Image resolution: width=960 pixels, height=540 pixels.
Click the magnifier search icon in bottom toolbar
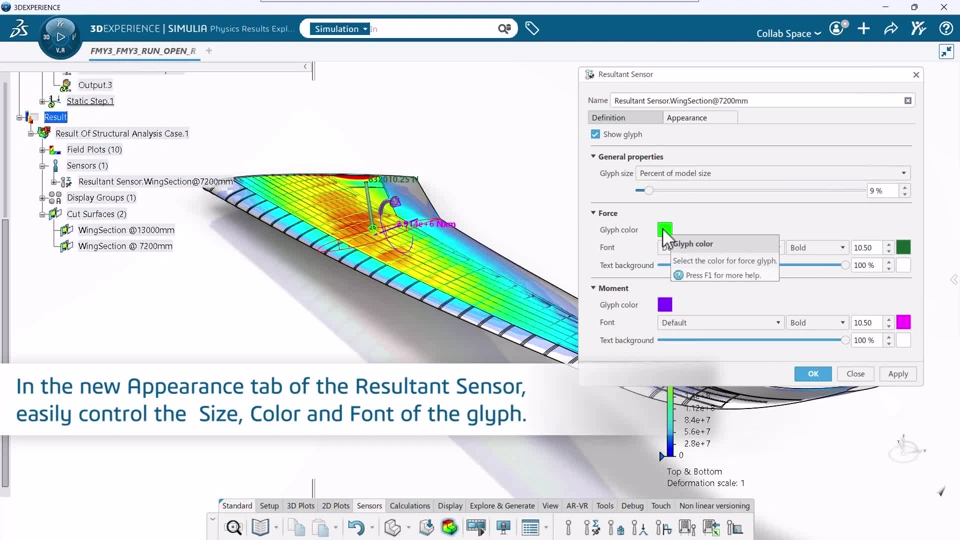tap(234, 527)
